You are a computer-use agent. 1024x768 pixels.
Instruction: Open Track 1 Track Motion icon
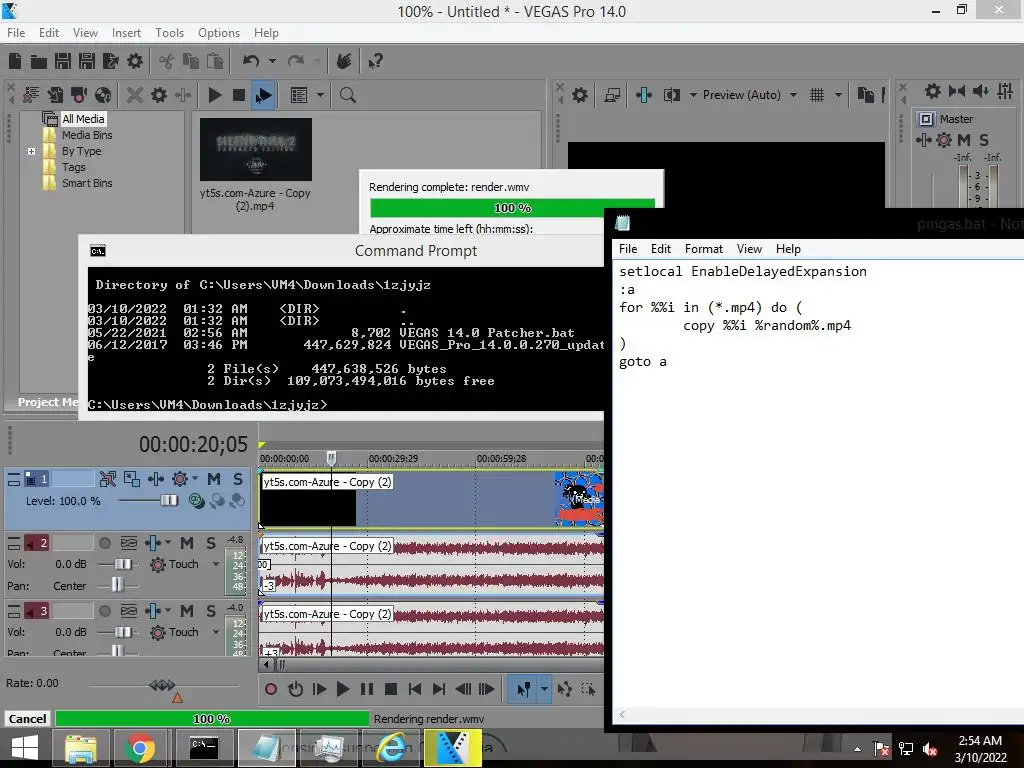(108, 479)
